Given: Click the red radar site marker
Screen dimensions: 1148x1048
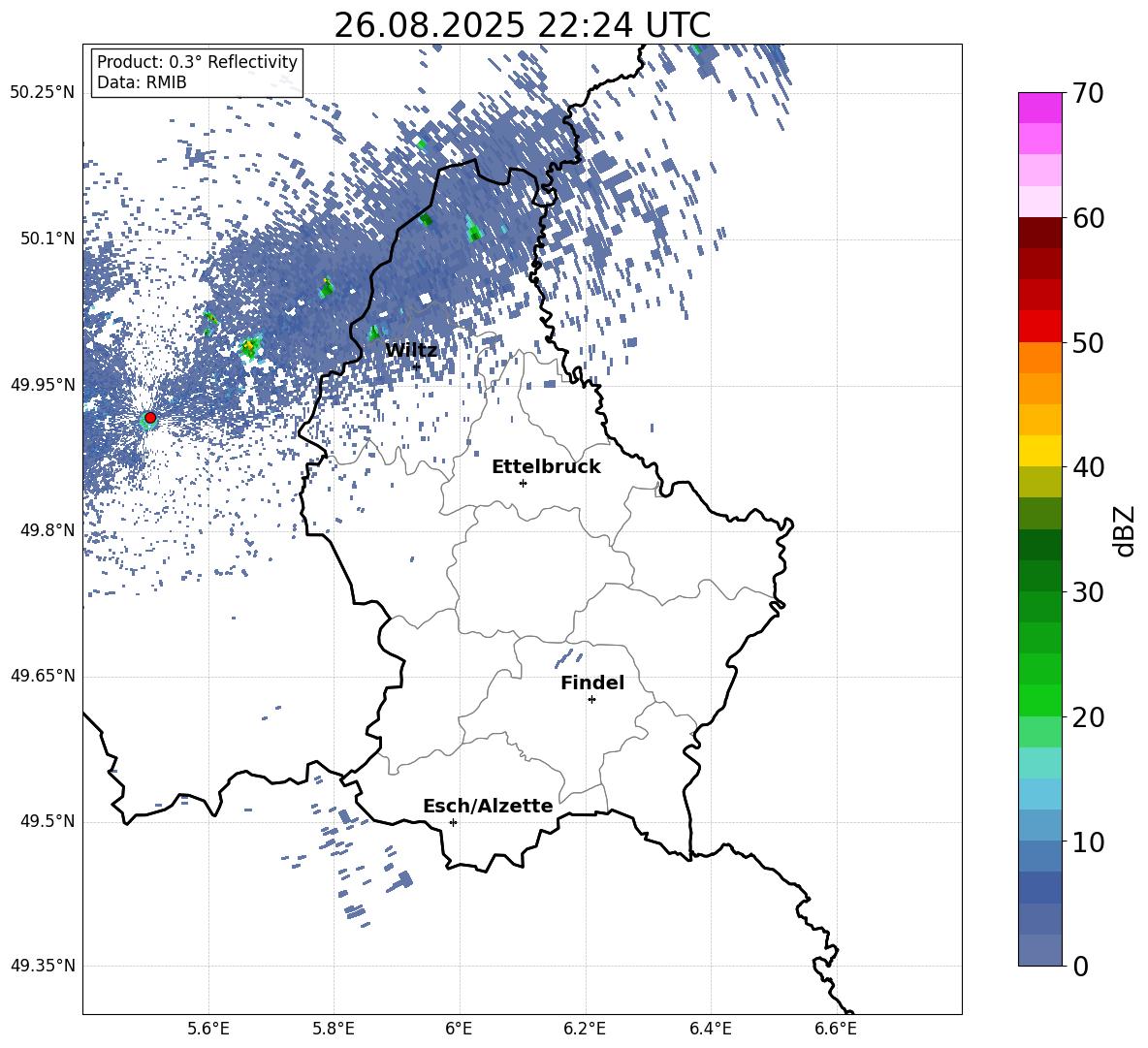Looking at the screenshot, I should point(150,418).
